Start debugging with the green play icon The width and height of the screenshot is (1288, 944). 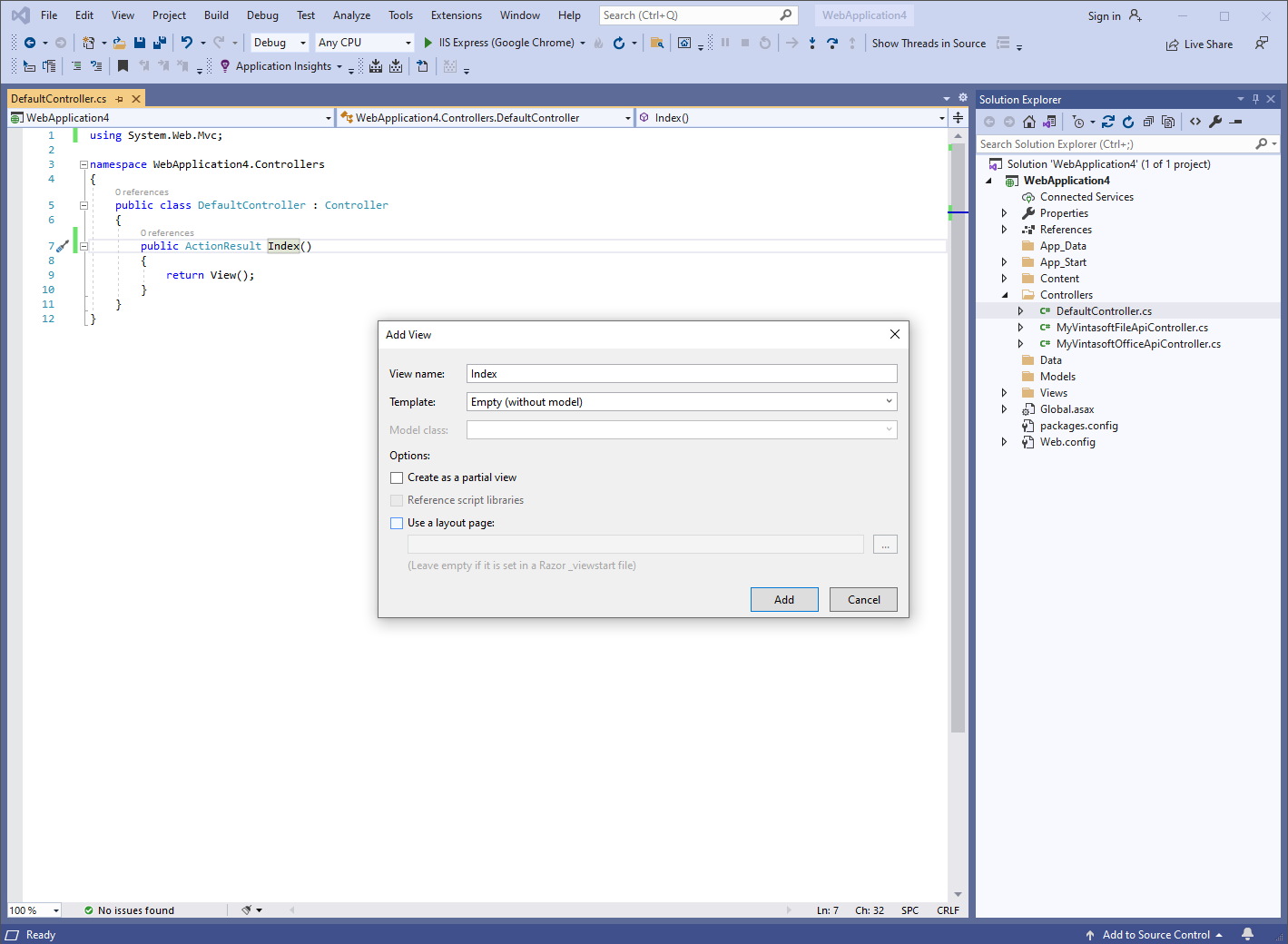428,43
